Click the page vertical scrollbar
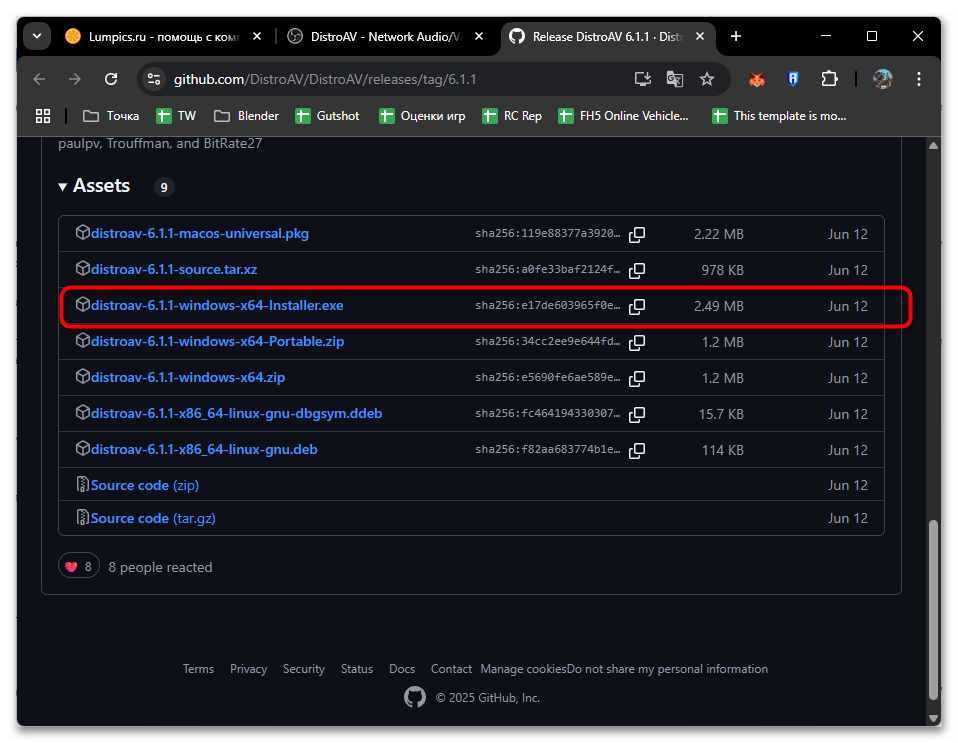The height and width of the screenshot is (743, 958). point(933,600)
